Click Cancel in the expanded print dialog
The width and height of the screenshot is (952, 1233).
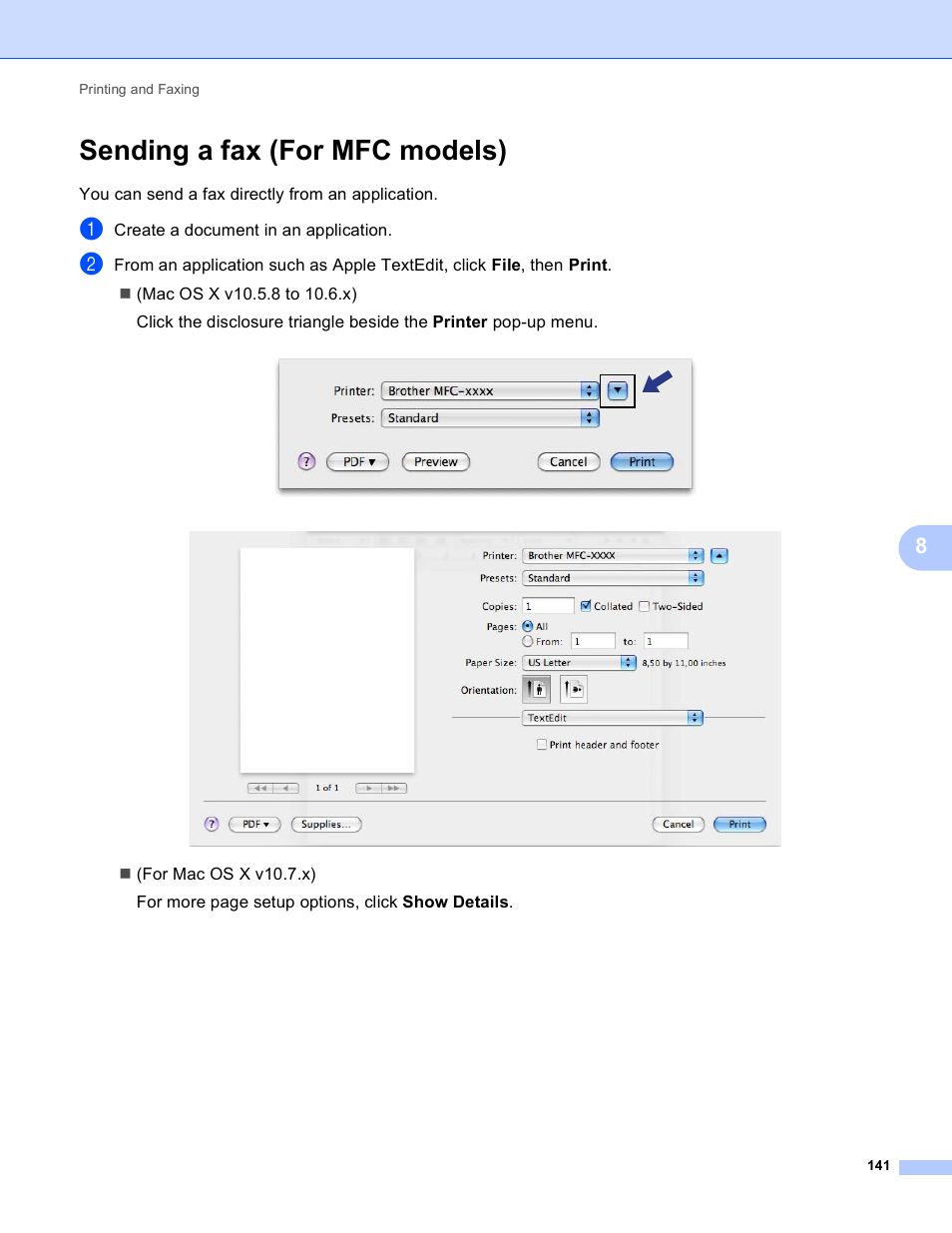679,825
